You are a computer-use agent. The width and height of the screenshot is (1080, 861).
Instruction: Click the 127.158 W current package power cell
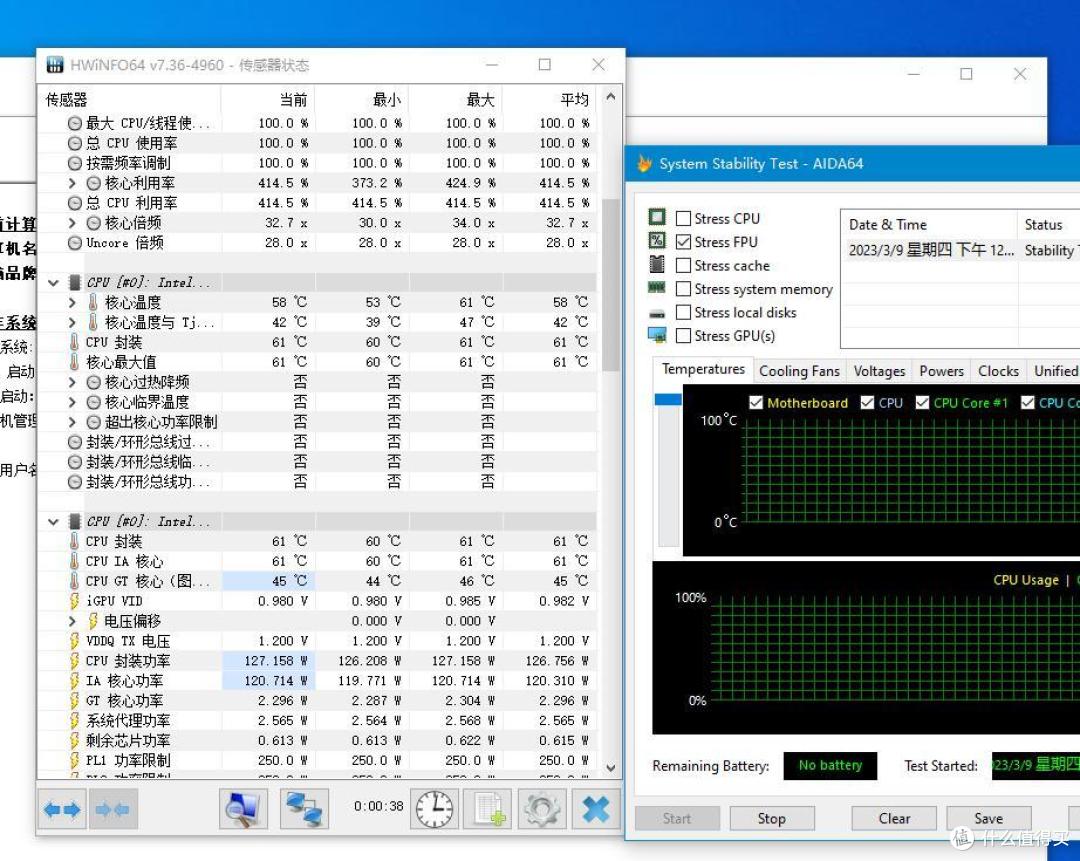(x=269, y=661)
